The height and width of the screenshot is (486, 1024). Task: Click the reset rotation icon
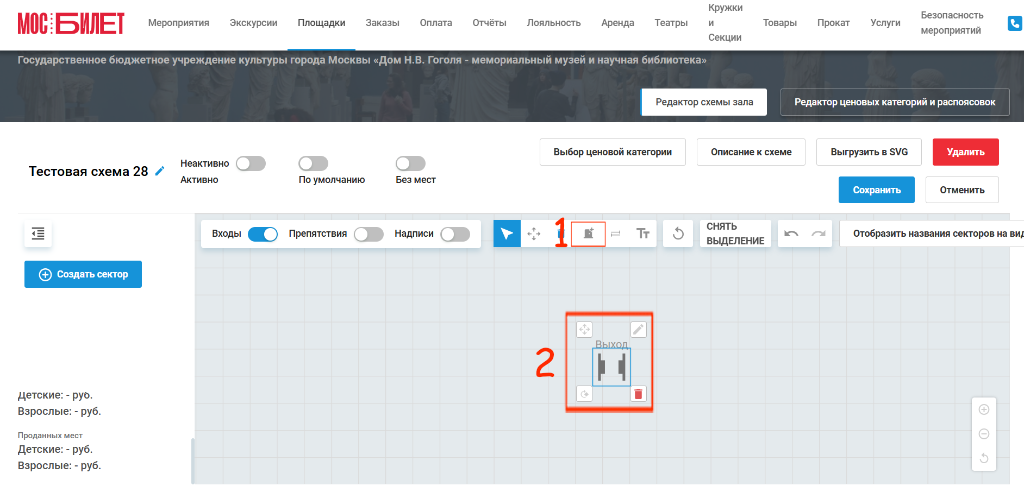(x=678, y=233)
